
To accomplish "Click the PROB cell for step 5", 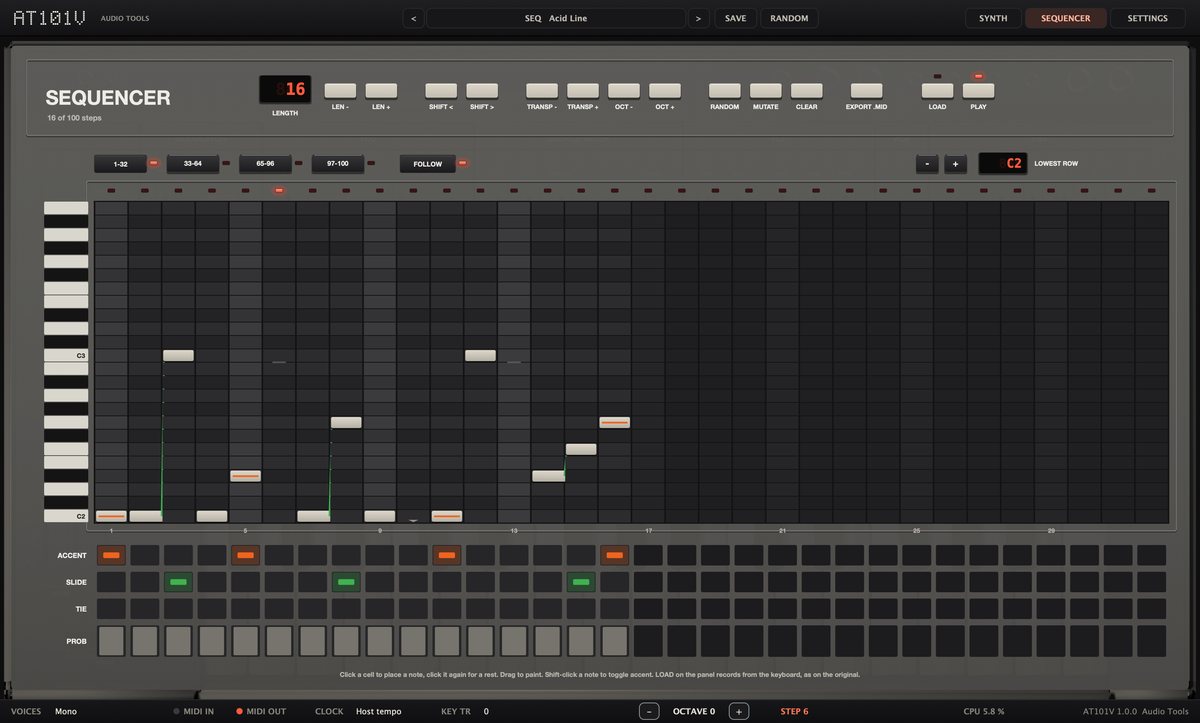I will (x=246, y=641).
